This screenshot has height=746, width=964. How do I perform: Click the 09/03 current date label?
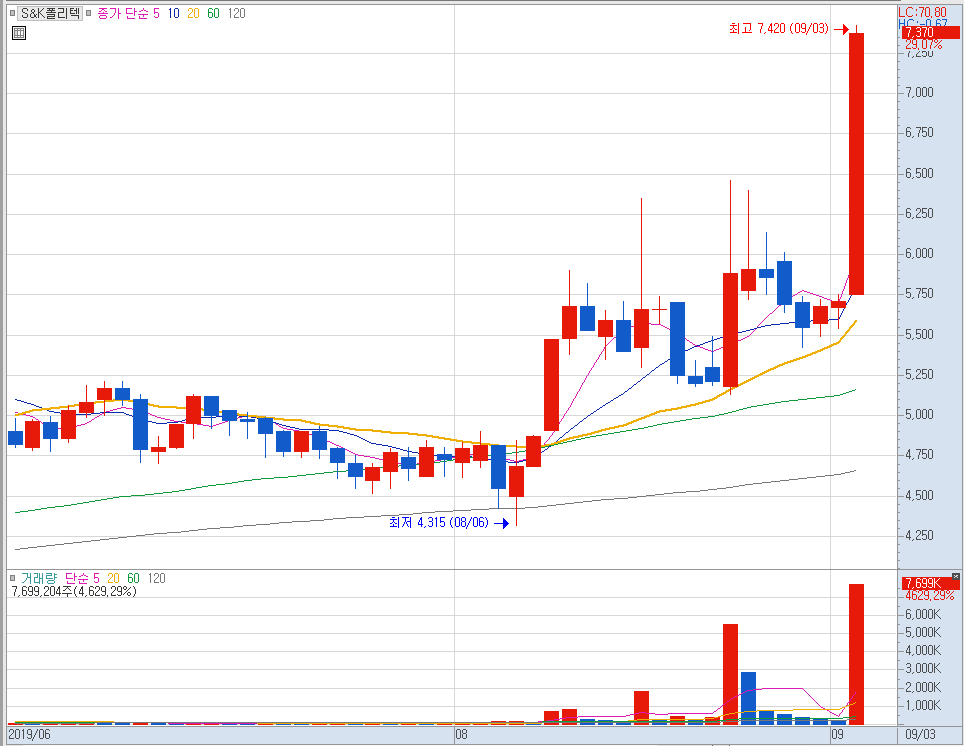coord(920,734)
